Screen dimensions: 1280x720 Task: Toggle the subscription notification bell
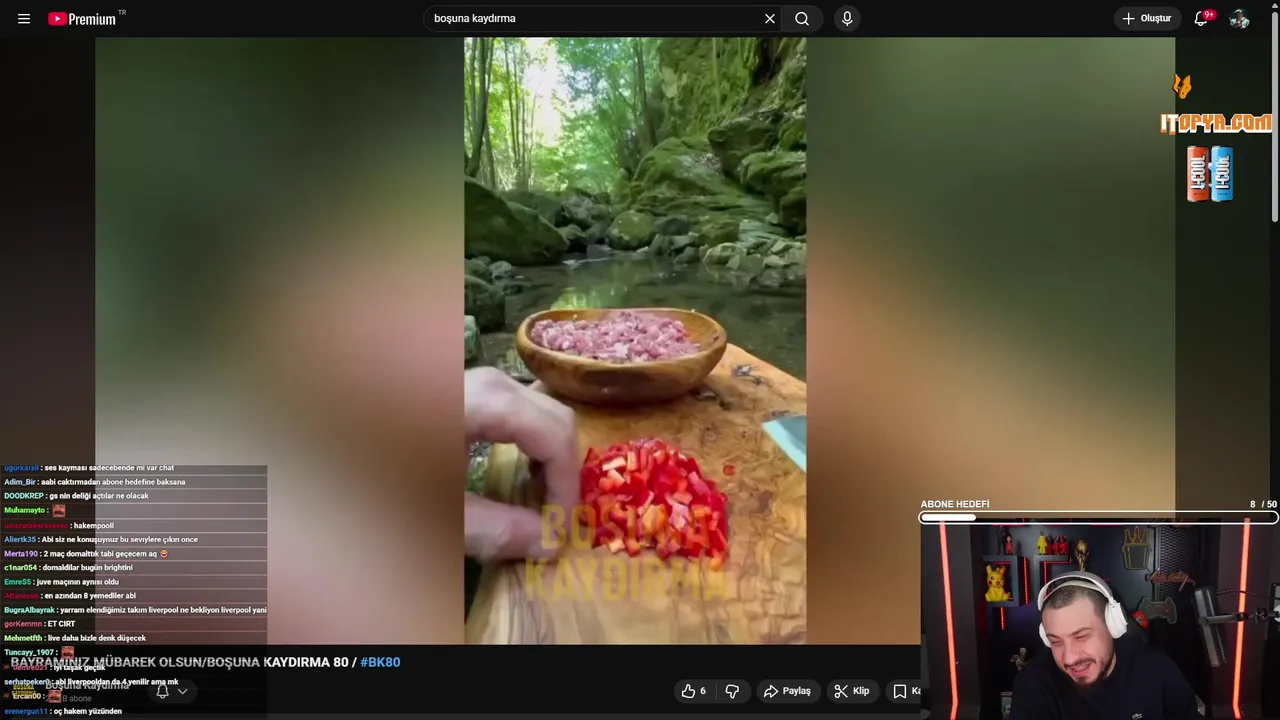[x=162, y=691]
